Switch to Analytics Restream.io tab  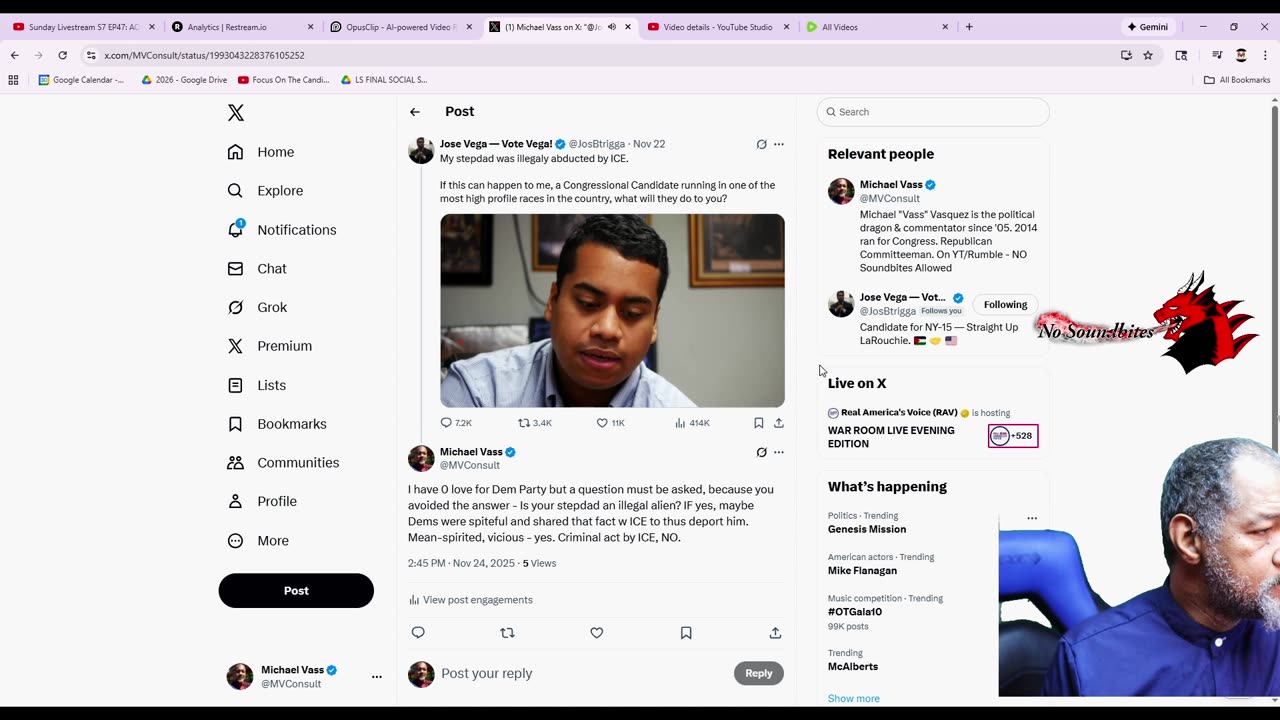[241, 27]
